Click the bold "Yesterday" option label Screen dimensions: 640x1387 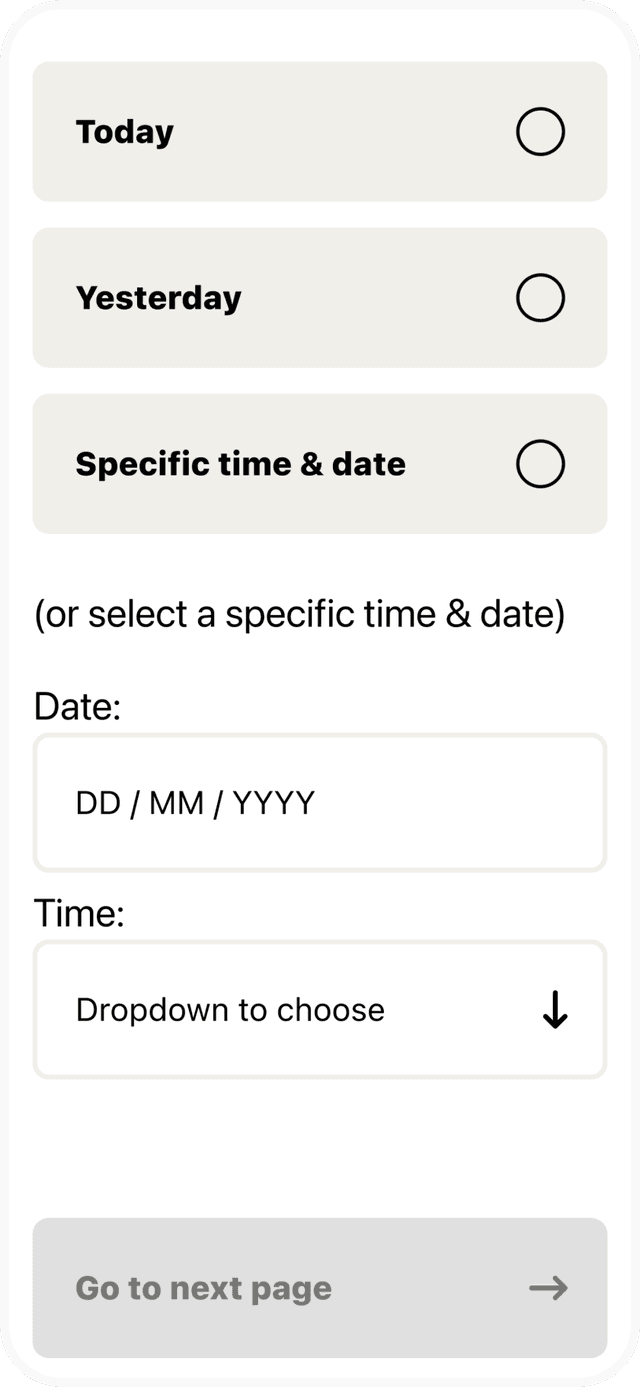(159, 298)
